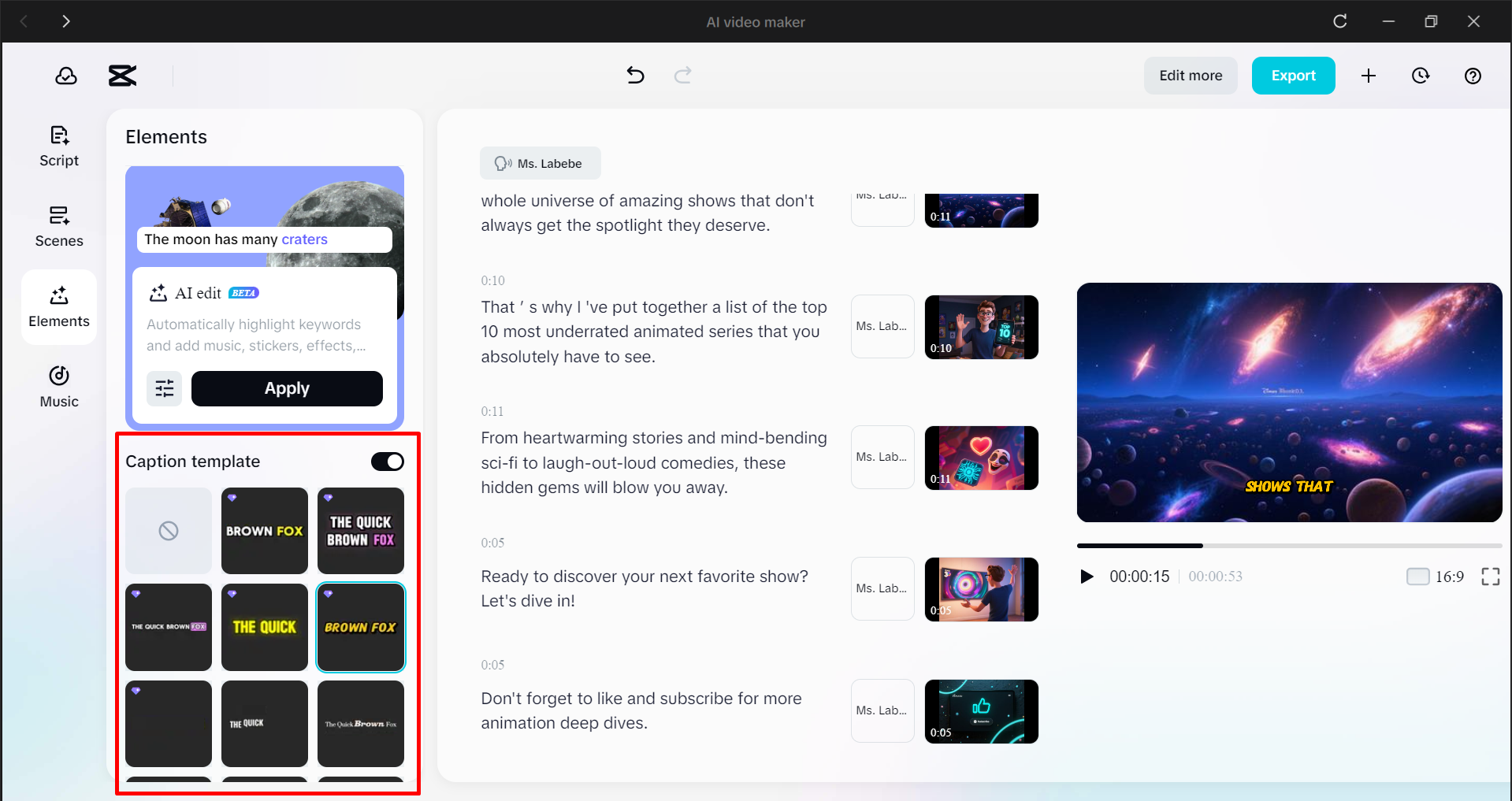Click the cloud upload icon
The image size is (1512, 801).
click(x=66, y=75)
